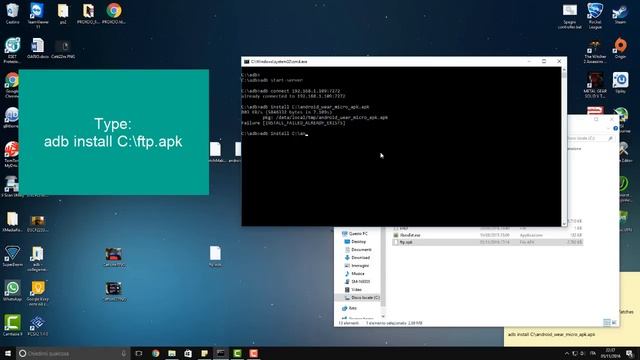Image resolution: width=640 pixels, height=360 pixels.
Task: Click the Explorer search box
Action: (590, 138)
